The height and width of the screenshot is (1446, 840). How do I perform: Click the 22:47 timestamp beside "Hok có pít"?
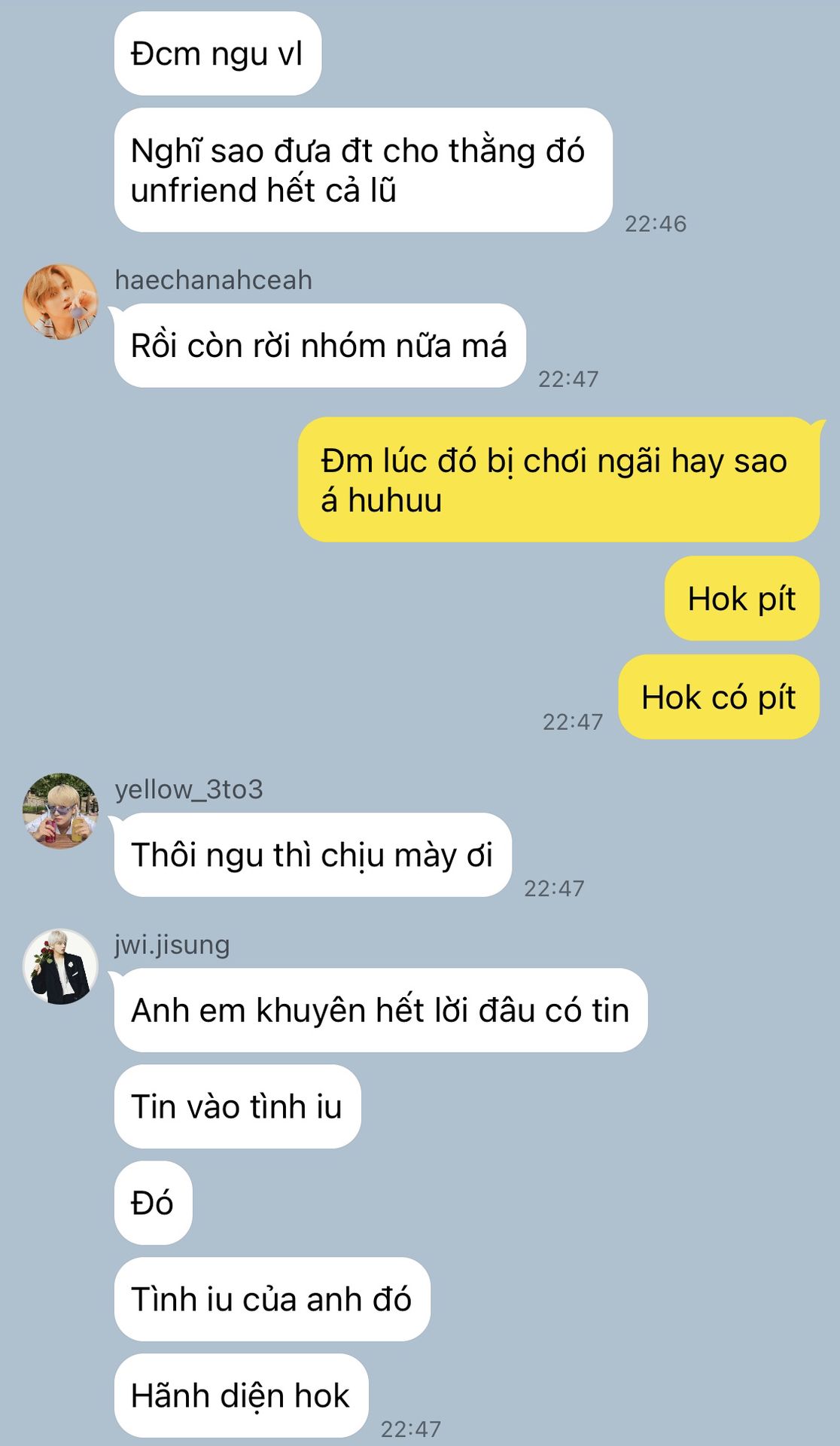point(573,722)
